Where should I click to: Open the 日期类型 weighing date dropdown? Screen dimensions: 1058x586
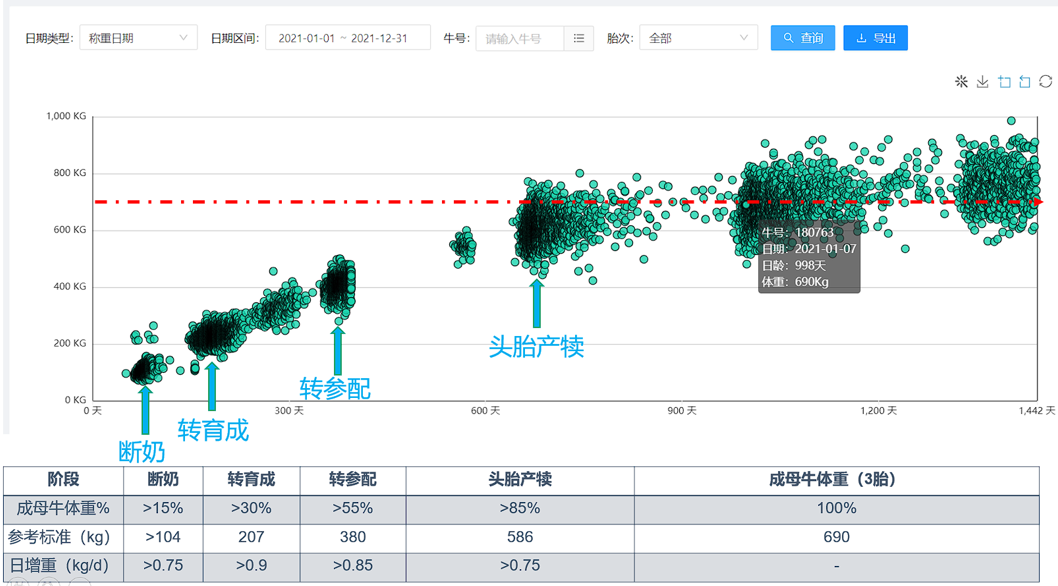[138, 37]
